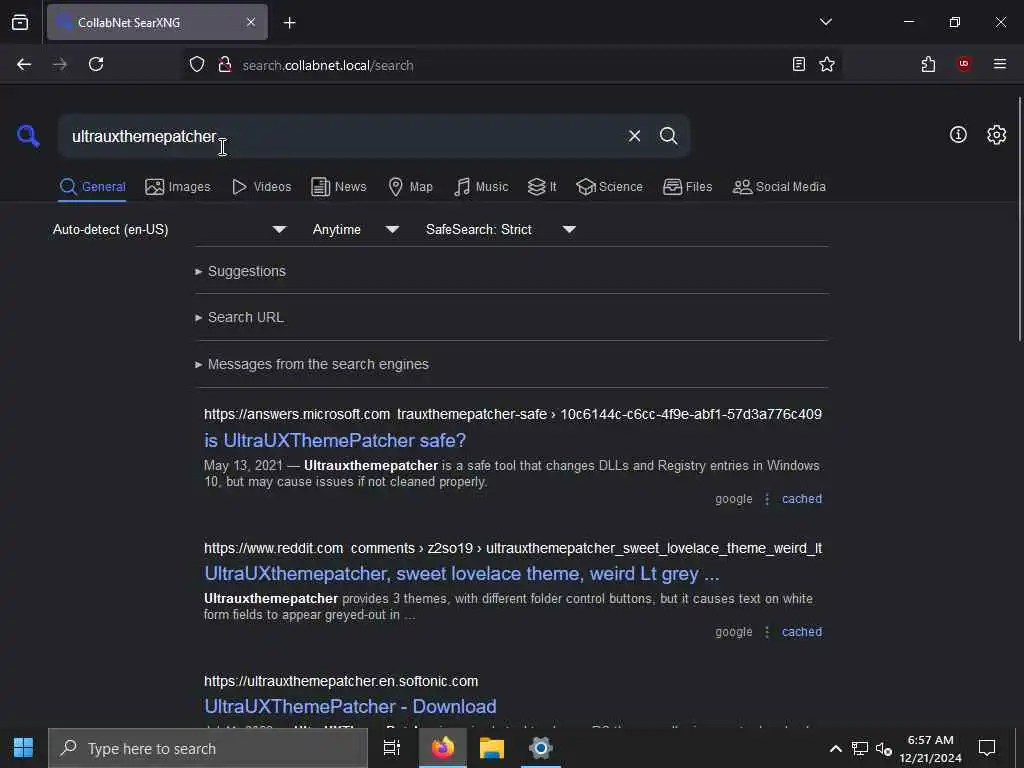Open browser extensions puzzle icon
The width and height of the screenshot is (1024, 768).
pos(928,64)
